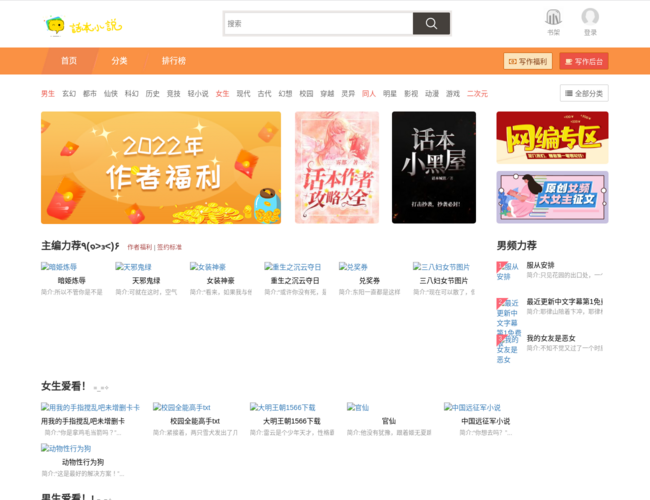Viewport: 650px width, 500px height.
Task: Choose the 玄幻 category link
Action: tap(69, 94)
